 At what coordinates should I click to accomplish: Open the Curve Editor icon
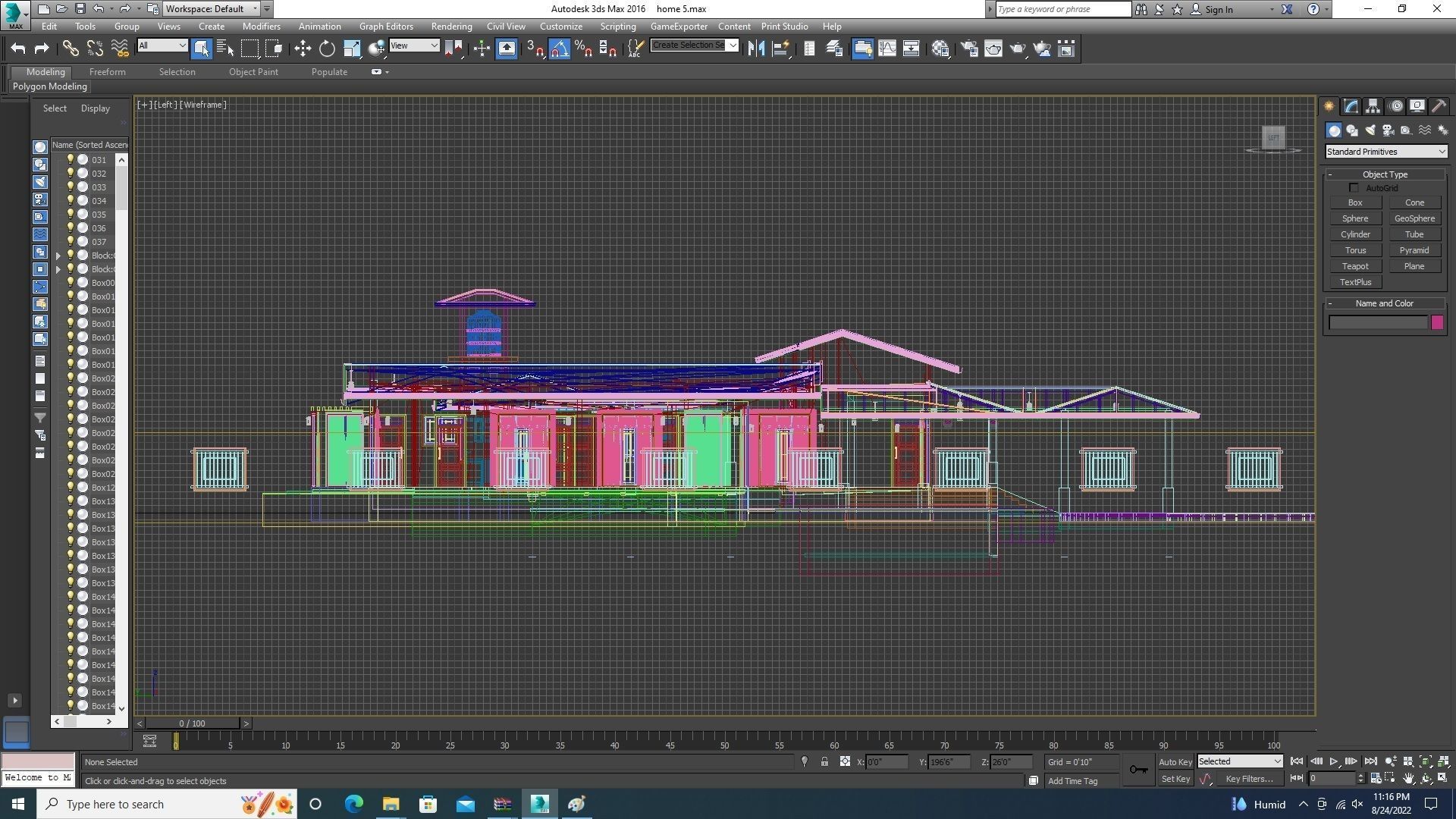[886, 49]
